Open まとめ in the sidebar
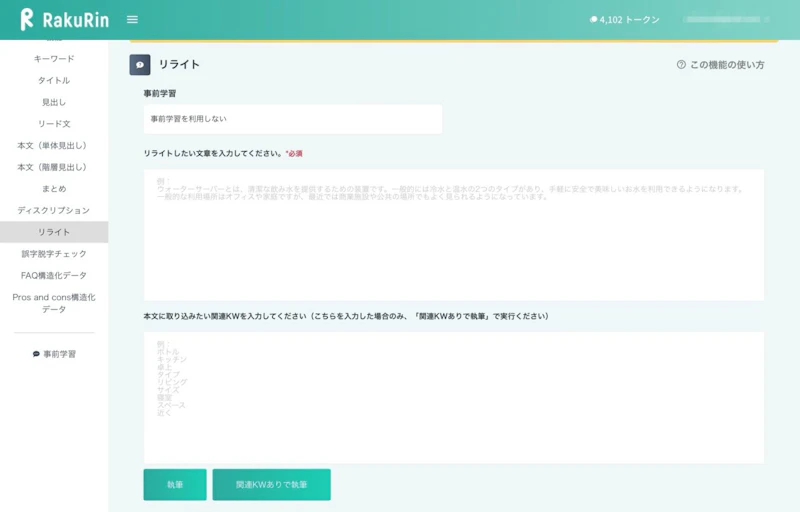Image resolution: width=800 pixels, height=512 pixels. 54,189
